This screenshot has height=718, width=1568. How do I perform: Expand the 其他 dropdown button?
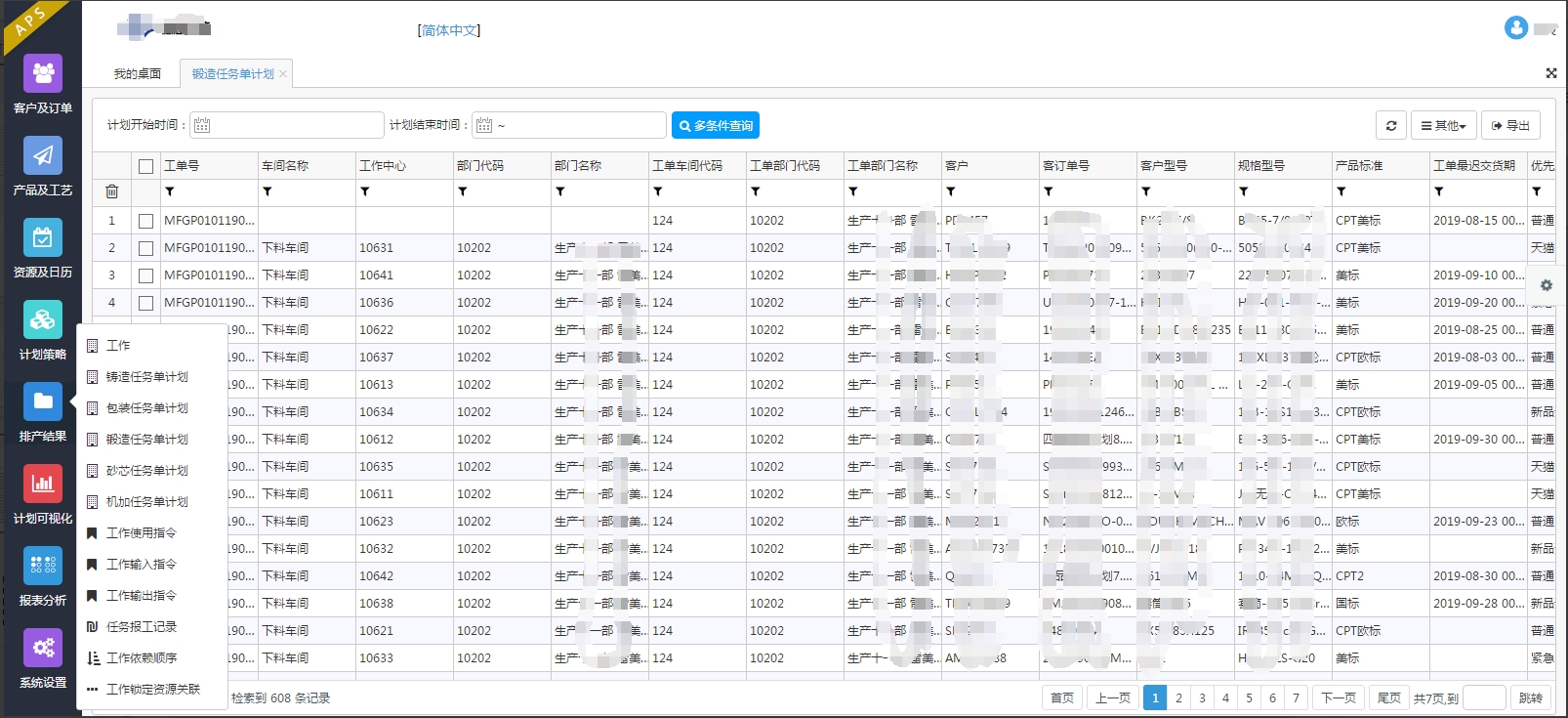[1443, 126]
